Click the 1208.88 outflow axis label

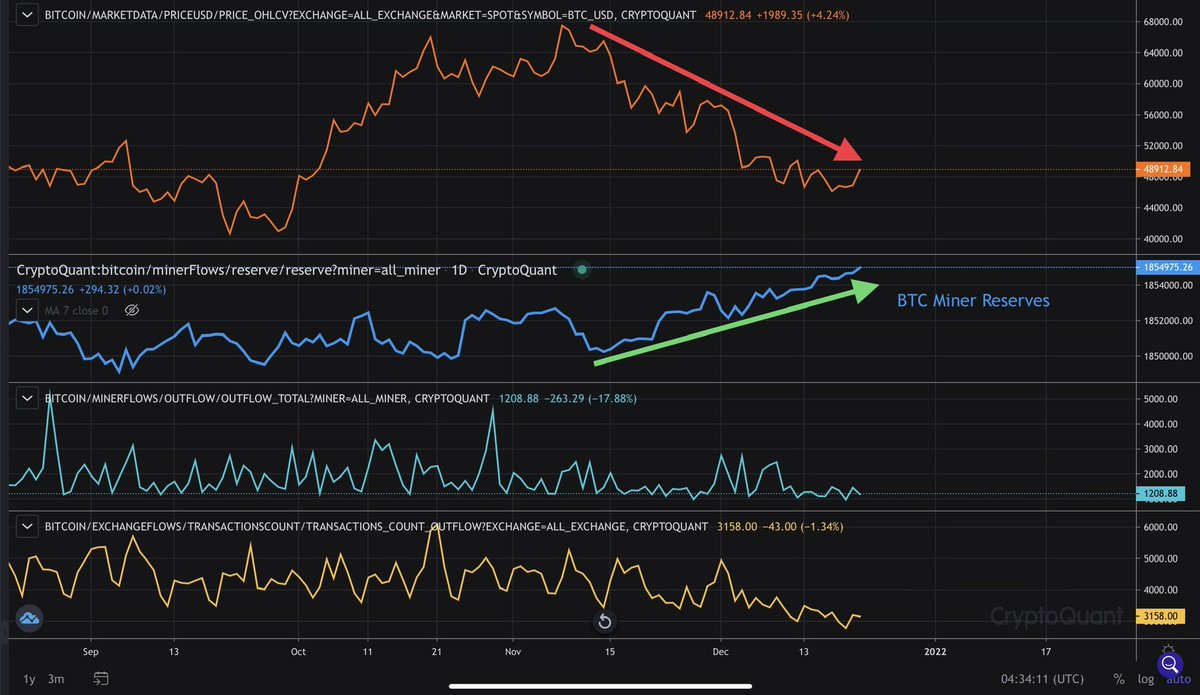click(x=1163, y=494)
